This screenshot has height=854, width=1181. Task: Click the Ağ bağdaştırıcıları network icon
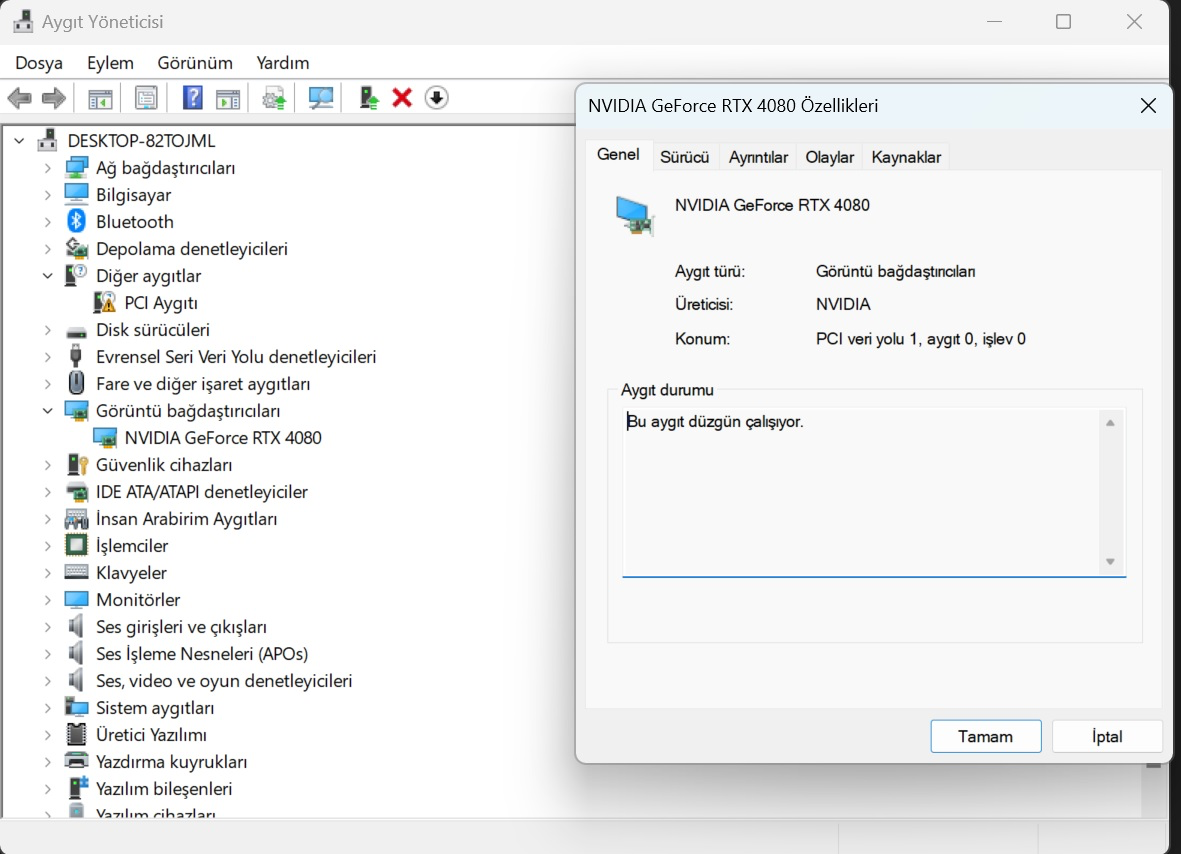click(x=76, y=167)
